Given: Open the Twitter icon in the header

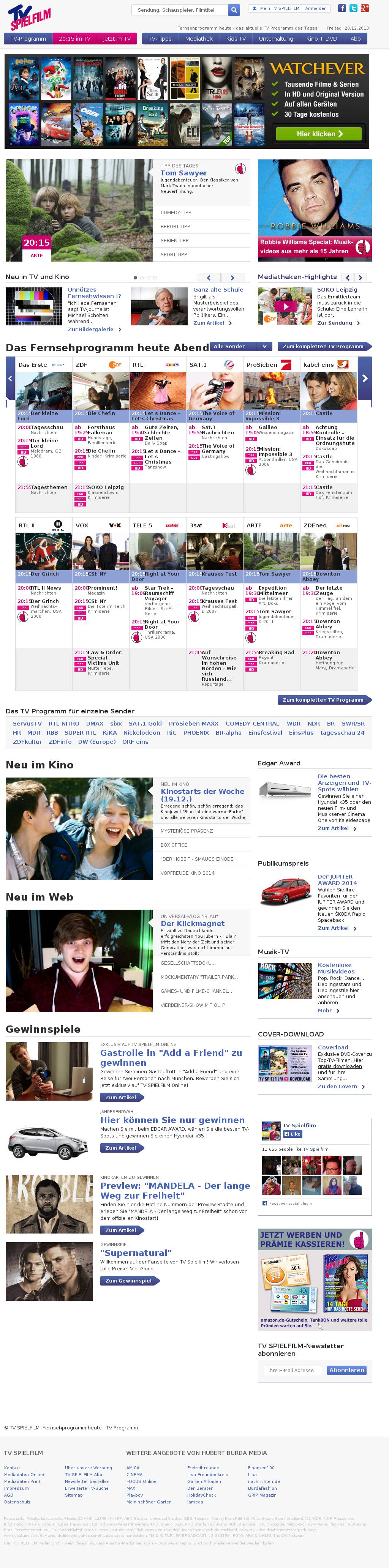Looking at the screenshot, I should [x=354, y=8].
